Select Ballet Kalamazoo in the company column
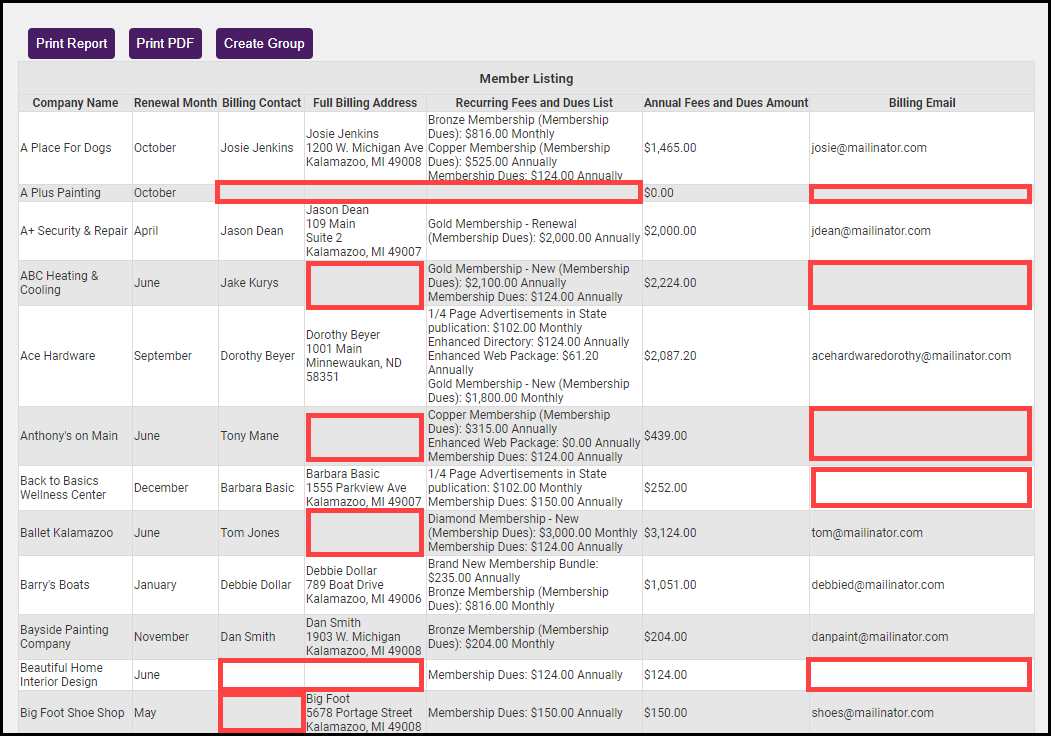Viewport: 1051px width, 736px height. pos(67,533)
